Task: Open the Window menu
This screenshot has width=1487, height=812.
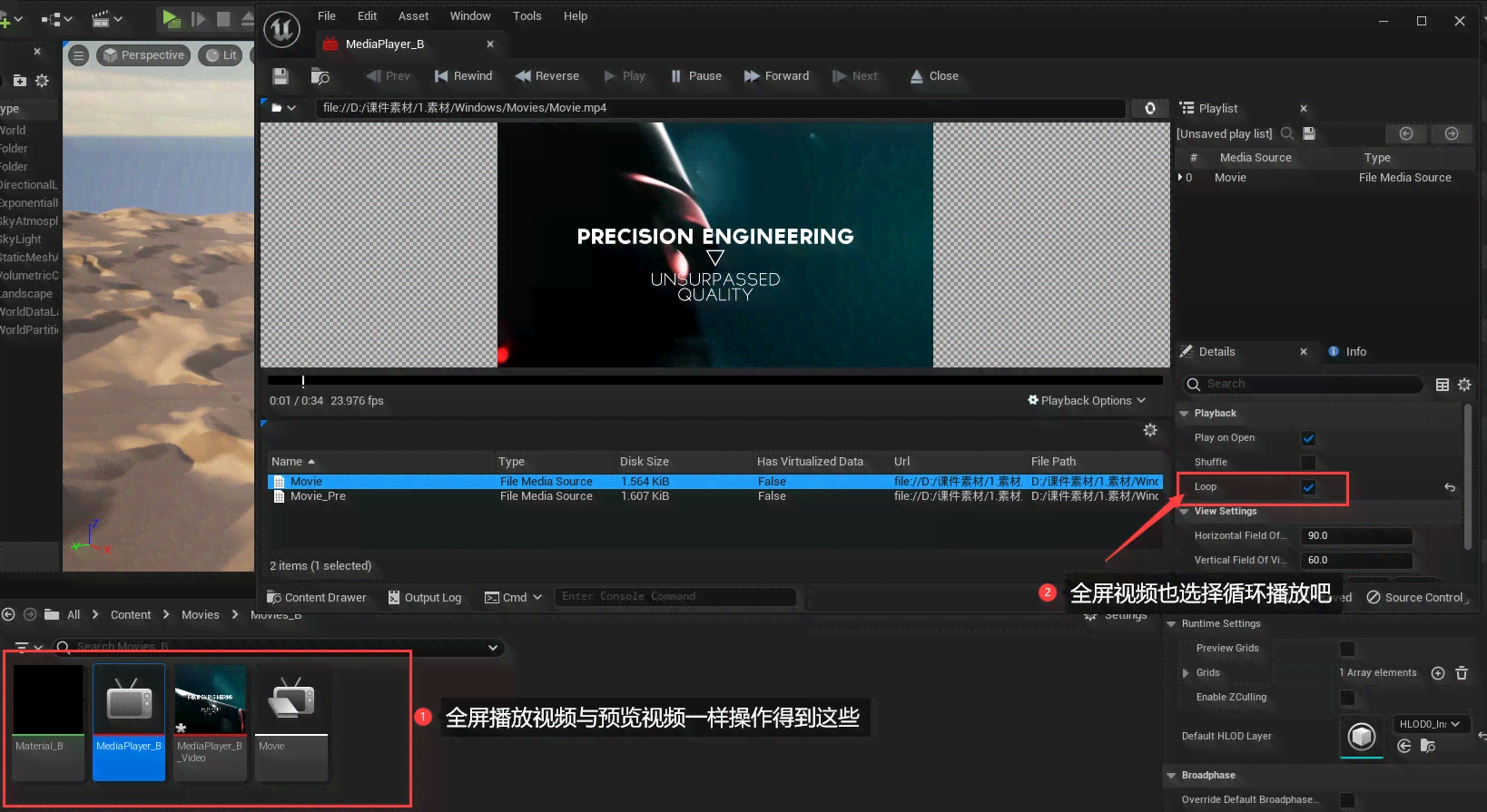Action: pos(470,16)
